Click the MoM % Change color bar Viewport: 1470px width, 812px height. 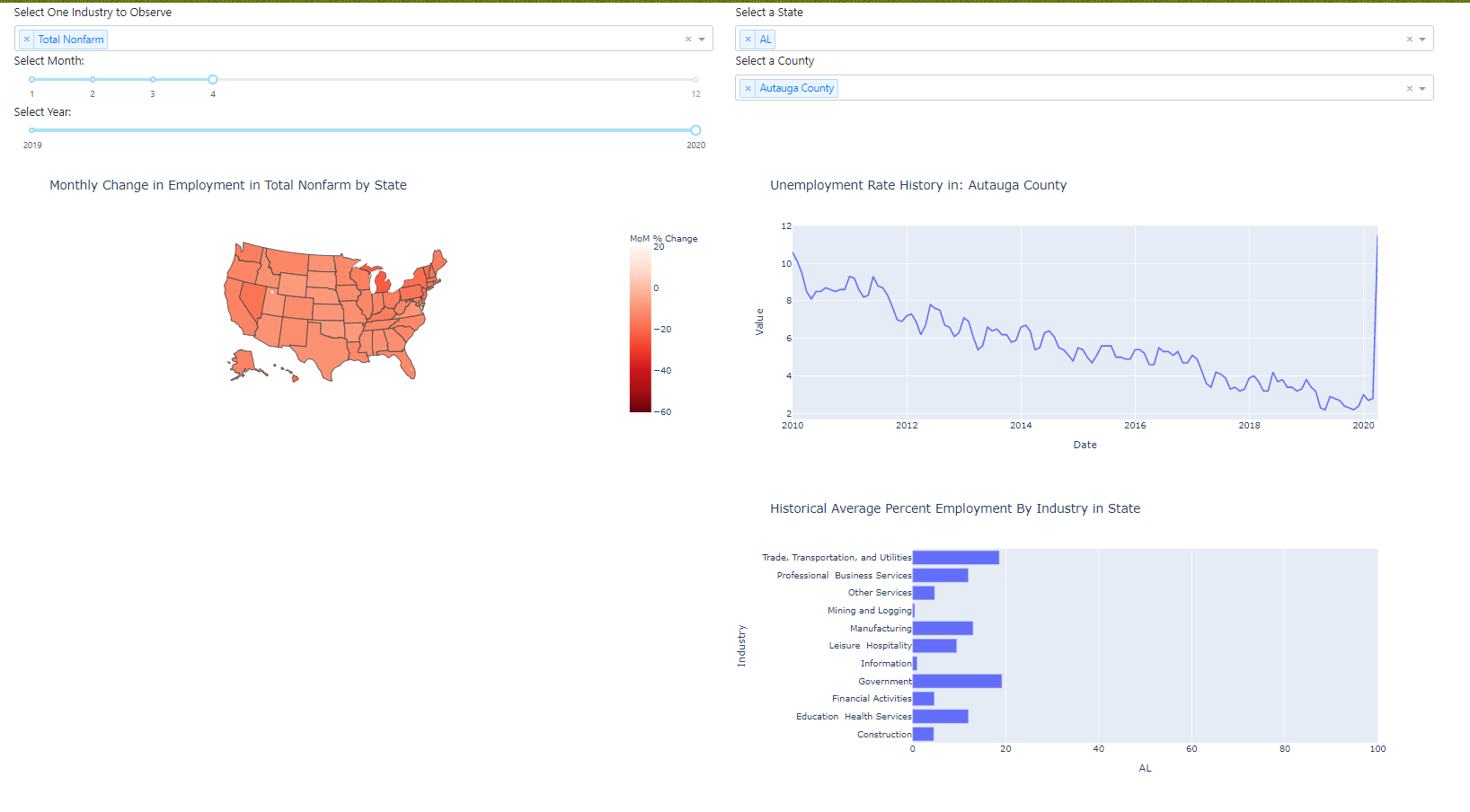639,328
